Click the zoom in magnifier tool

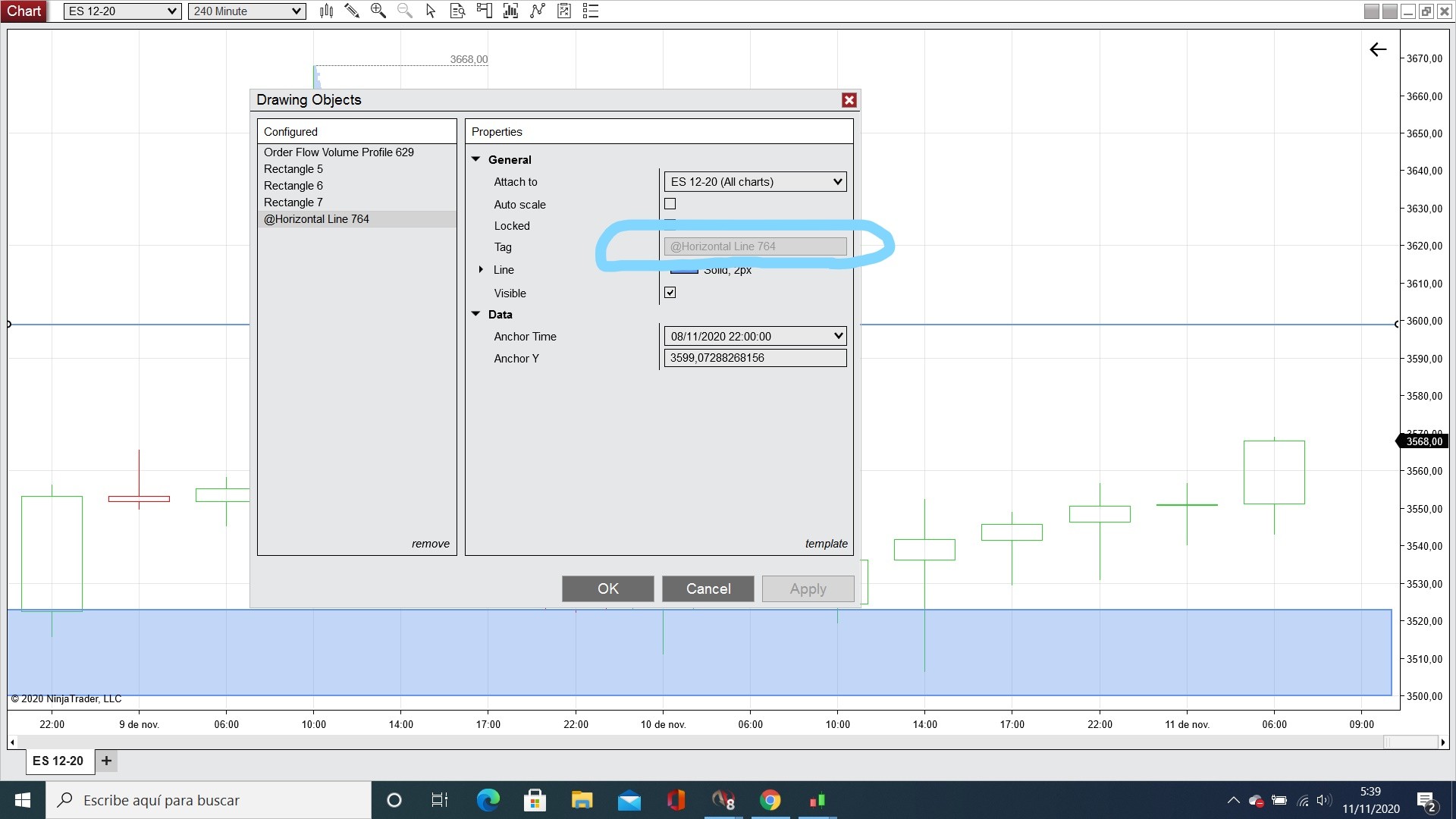click(378, 11)
